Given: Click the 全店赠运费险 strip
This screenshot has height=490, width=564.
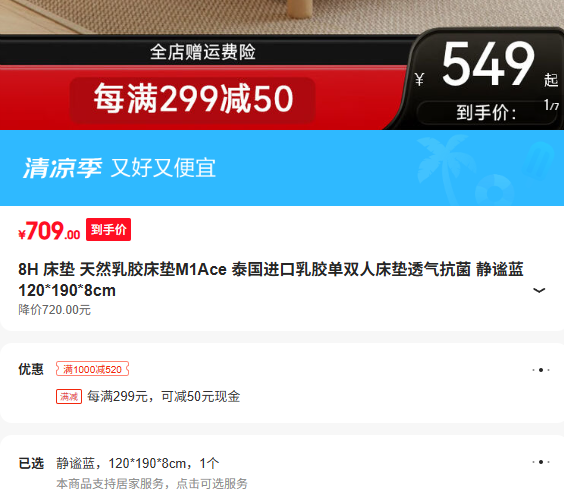Looking at the screenshot, I should point(203,52).
